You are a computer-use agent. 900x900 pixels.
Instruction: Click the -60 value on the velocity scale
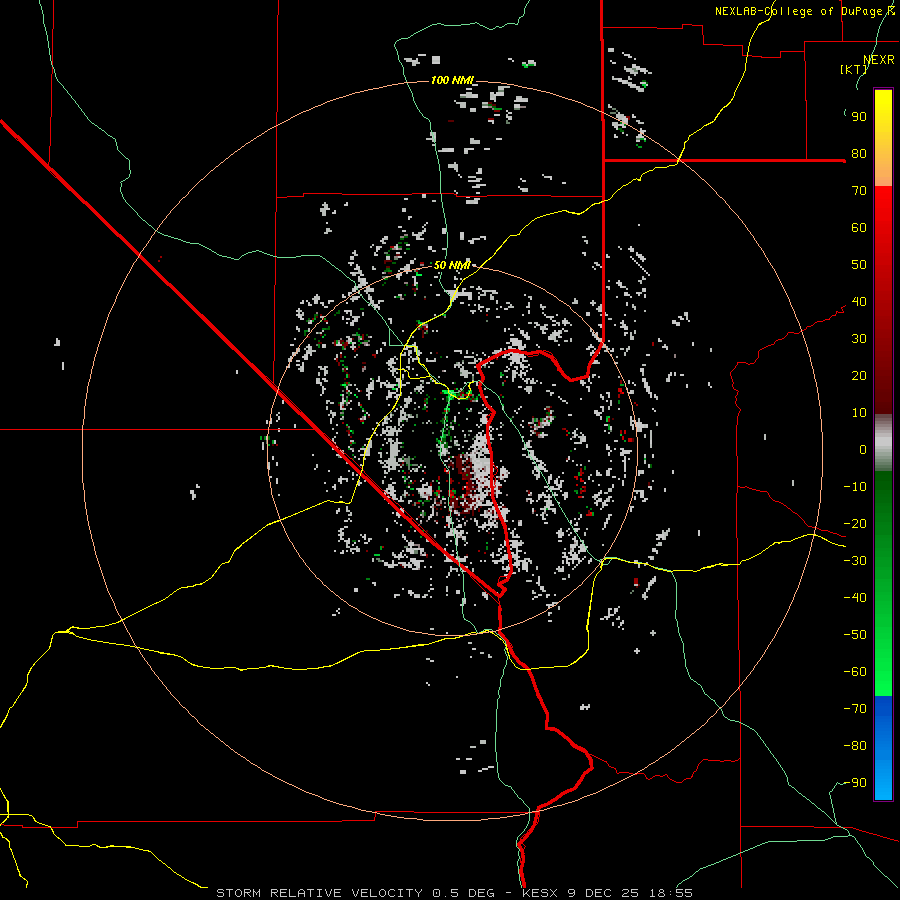pos(855,672)
